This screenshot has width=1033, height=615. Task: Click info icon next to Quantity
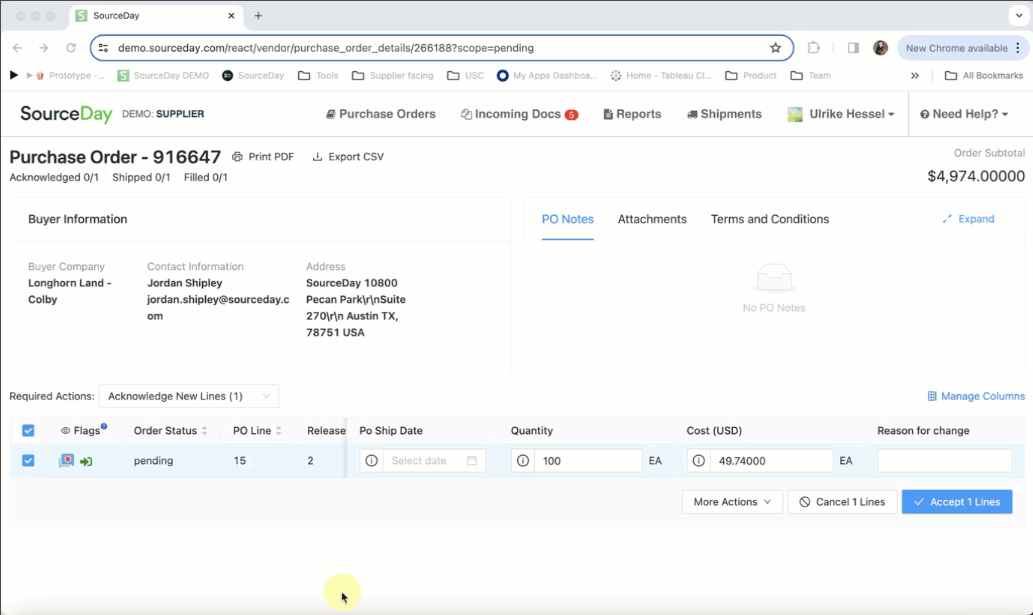pyautogui.click(x=522, y=460)
